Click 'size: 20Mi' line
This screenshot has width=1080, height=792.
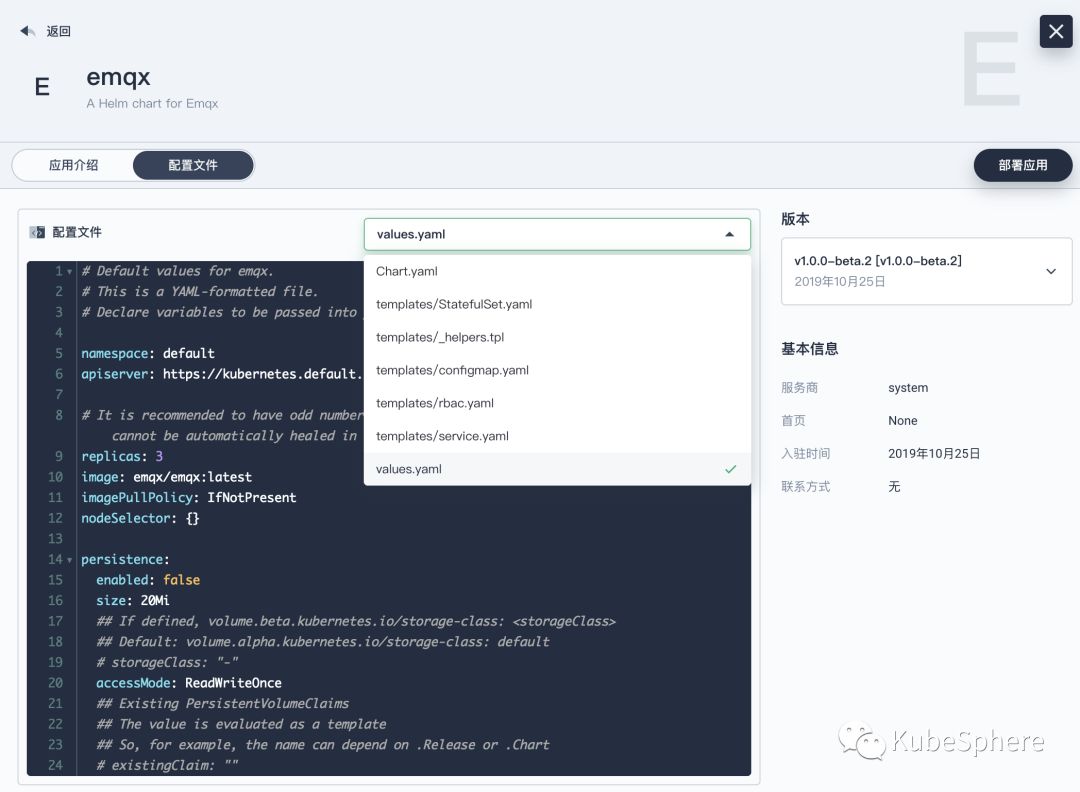pyautogui.click(x=133, y=601)
